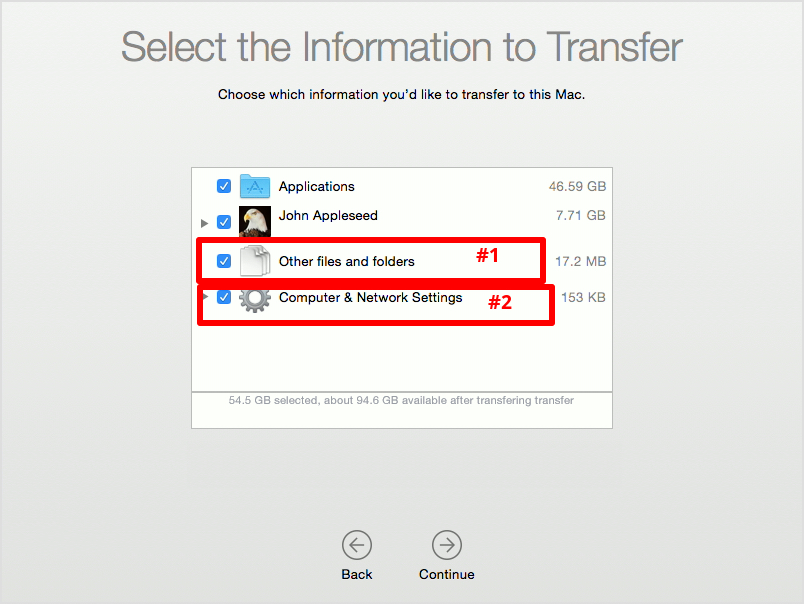Click the Computer & Network Settings gear icon
The image size is (804, 604).
pos(255,300)
